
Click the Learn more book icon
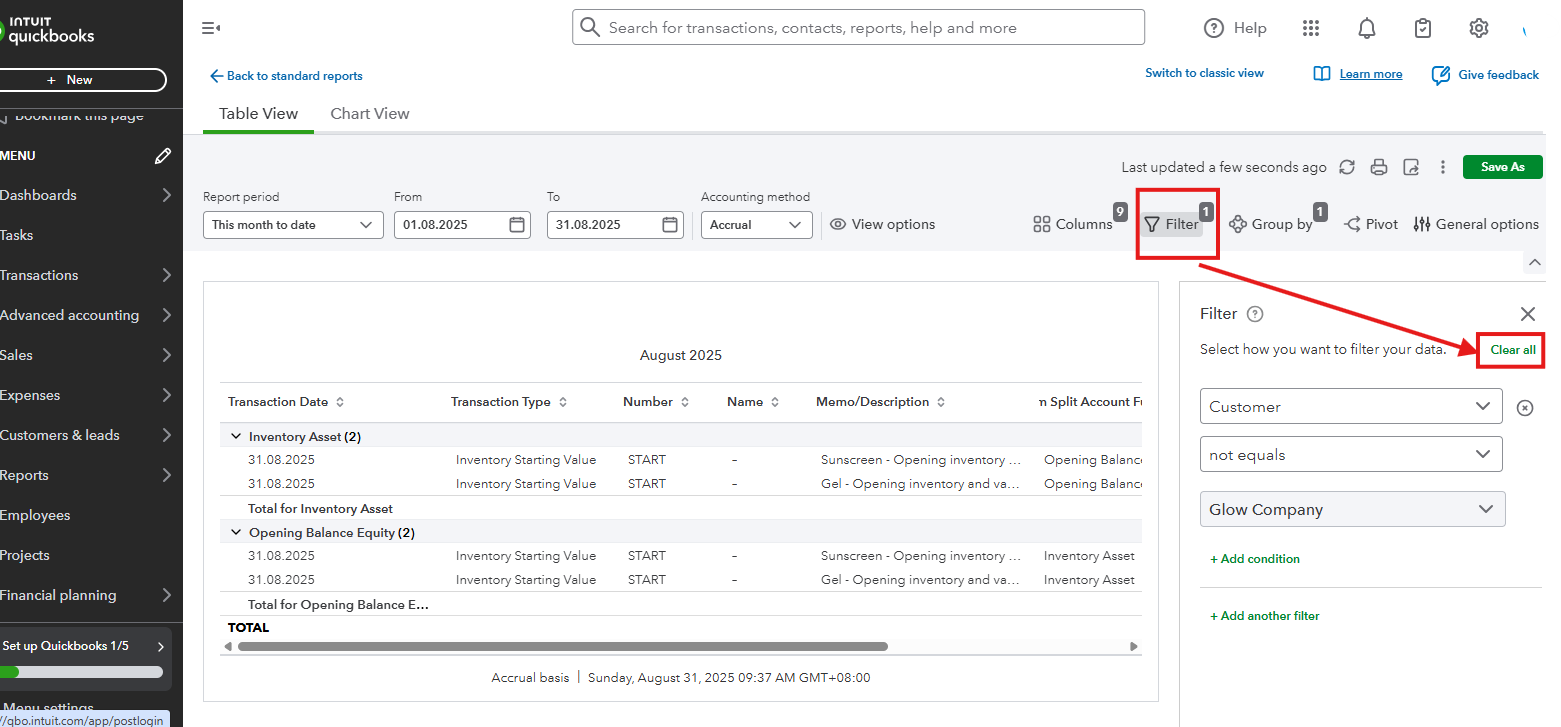(x=1322, y=74)
